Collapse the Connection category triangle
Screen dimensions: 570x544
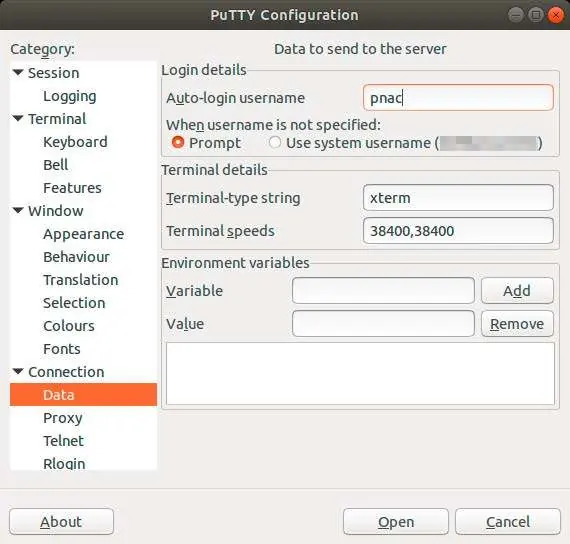tap(18, 371)
